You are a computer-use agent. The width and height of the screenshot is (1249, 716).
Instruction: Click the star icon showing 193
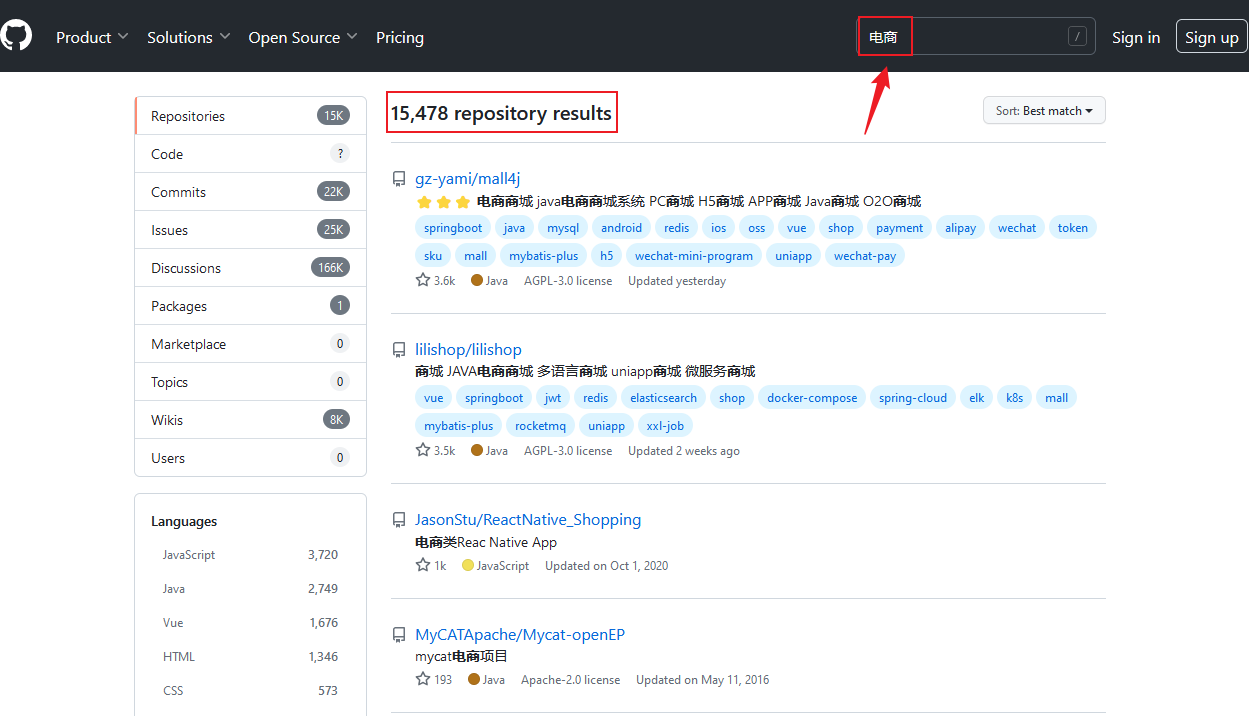(423, 679)
